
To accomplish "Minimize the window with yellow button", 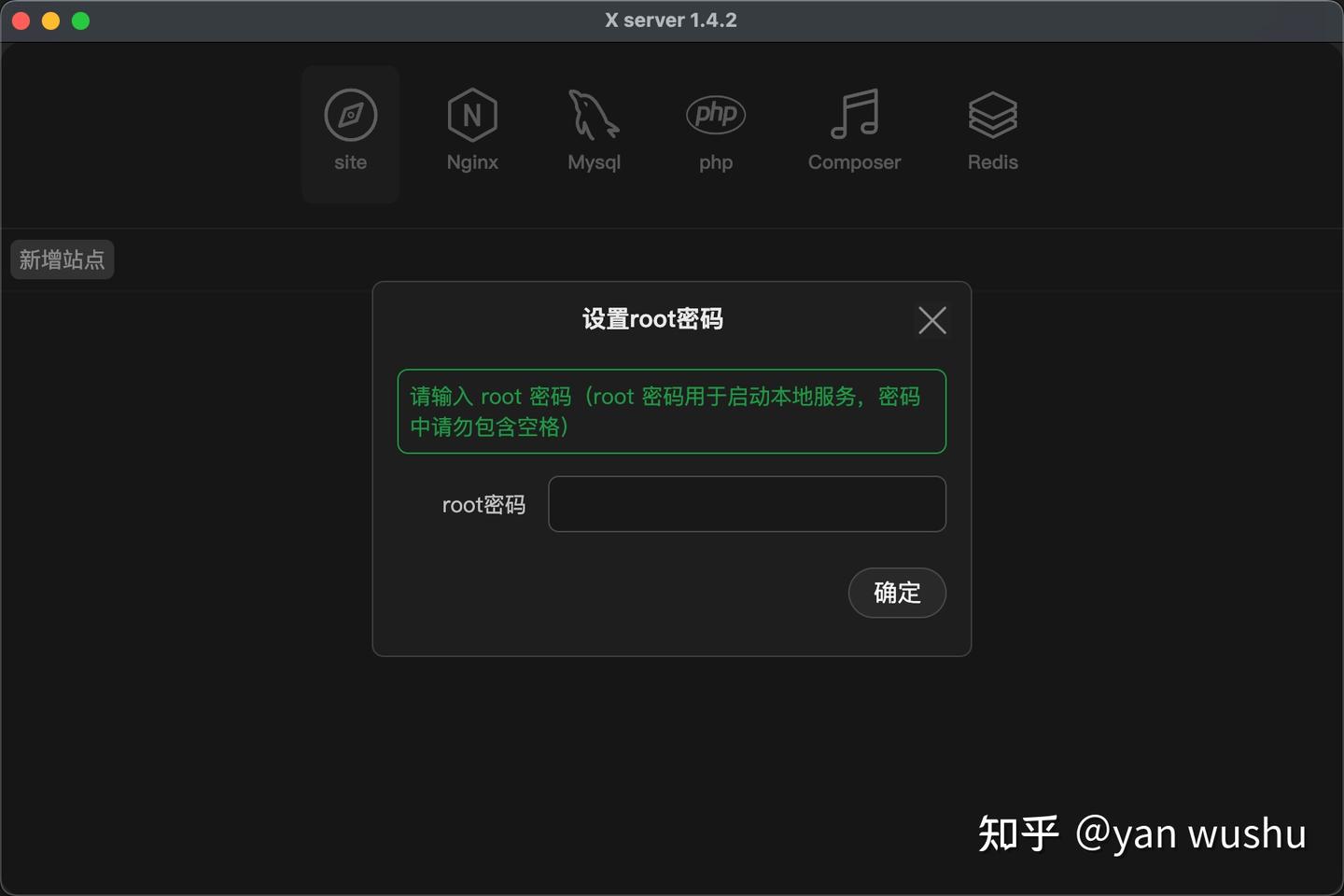I will point(50,21).
